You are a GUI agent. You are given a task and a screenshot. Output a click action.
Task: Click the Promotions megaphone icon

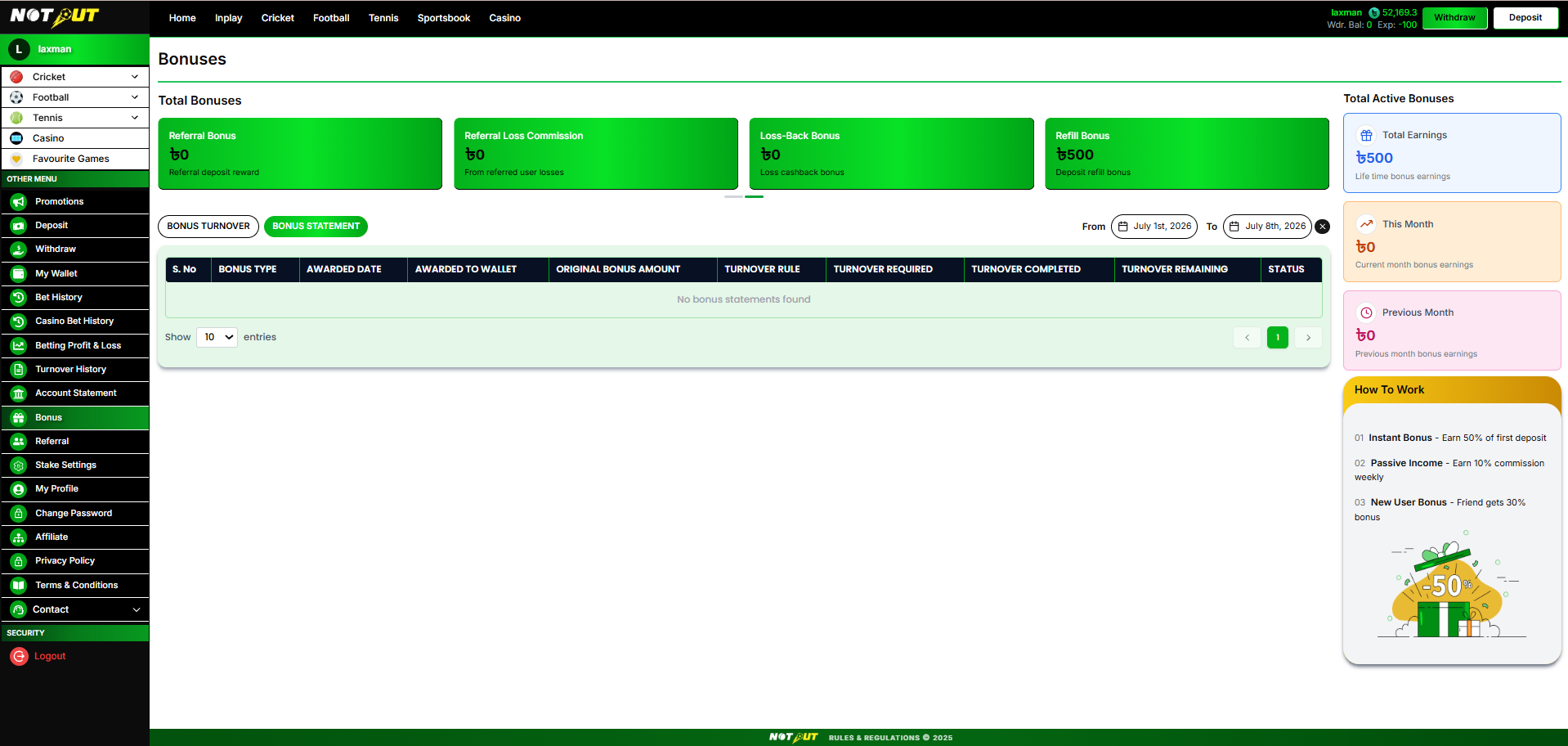(18, 202)
